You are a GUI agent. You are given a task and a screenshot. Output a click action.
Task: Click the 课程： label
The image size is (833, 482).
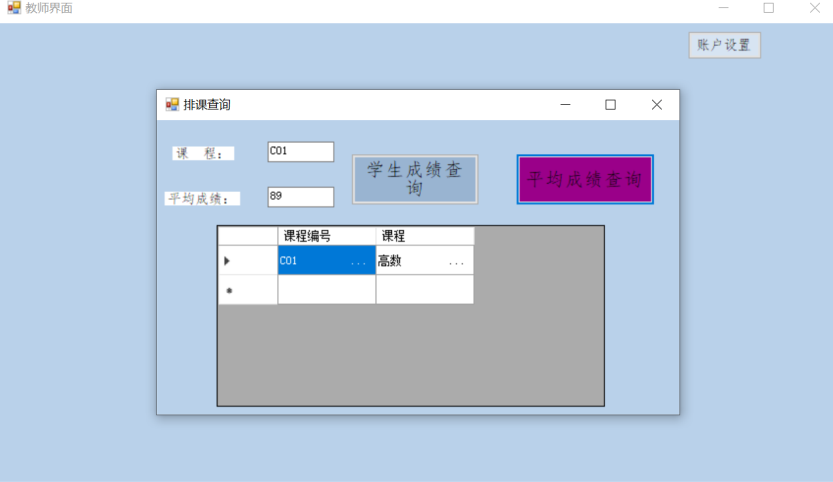coord(203,154)
